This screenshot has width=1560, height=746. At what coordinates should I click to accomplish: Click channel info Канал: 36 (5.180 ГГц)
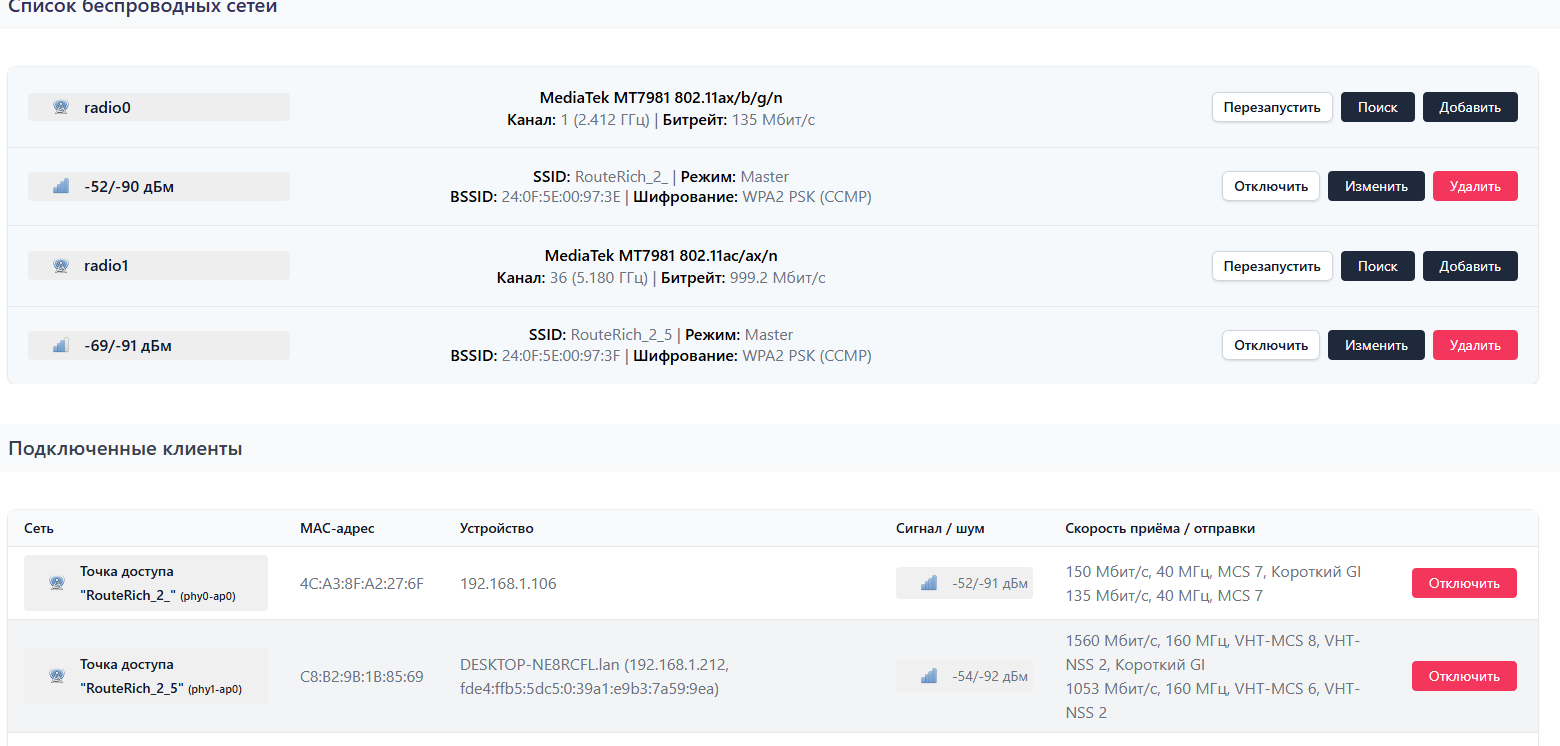(572, 278)
